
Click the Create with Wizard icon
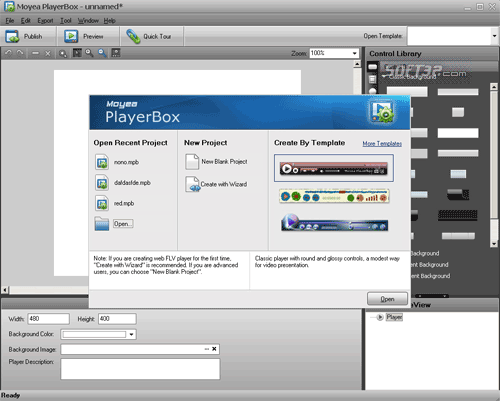click(193, 184)
